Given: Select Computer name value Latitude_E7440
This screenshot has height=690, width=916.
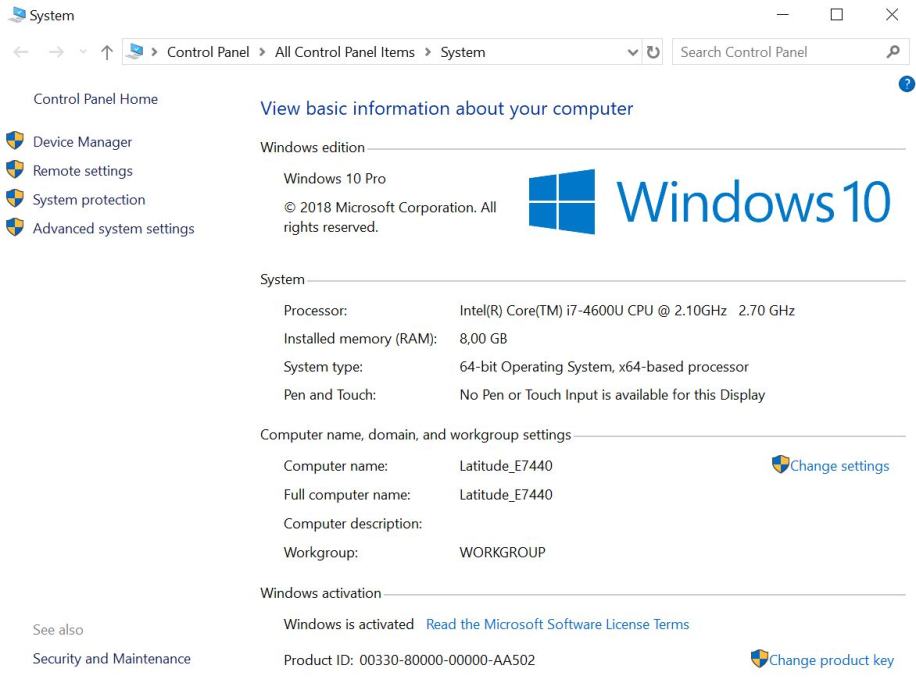Looking at the screenshot, I should coord(506,466).
